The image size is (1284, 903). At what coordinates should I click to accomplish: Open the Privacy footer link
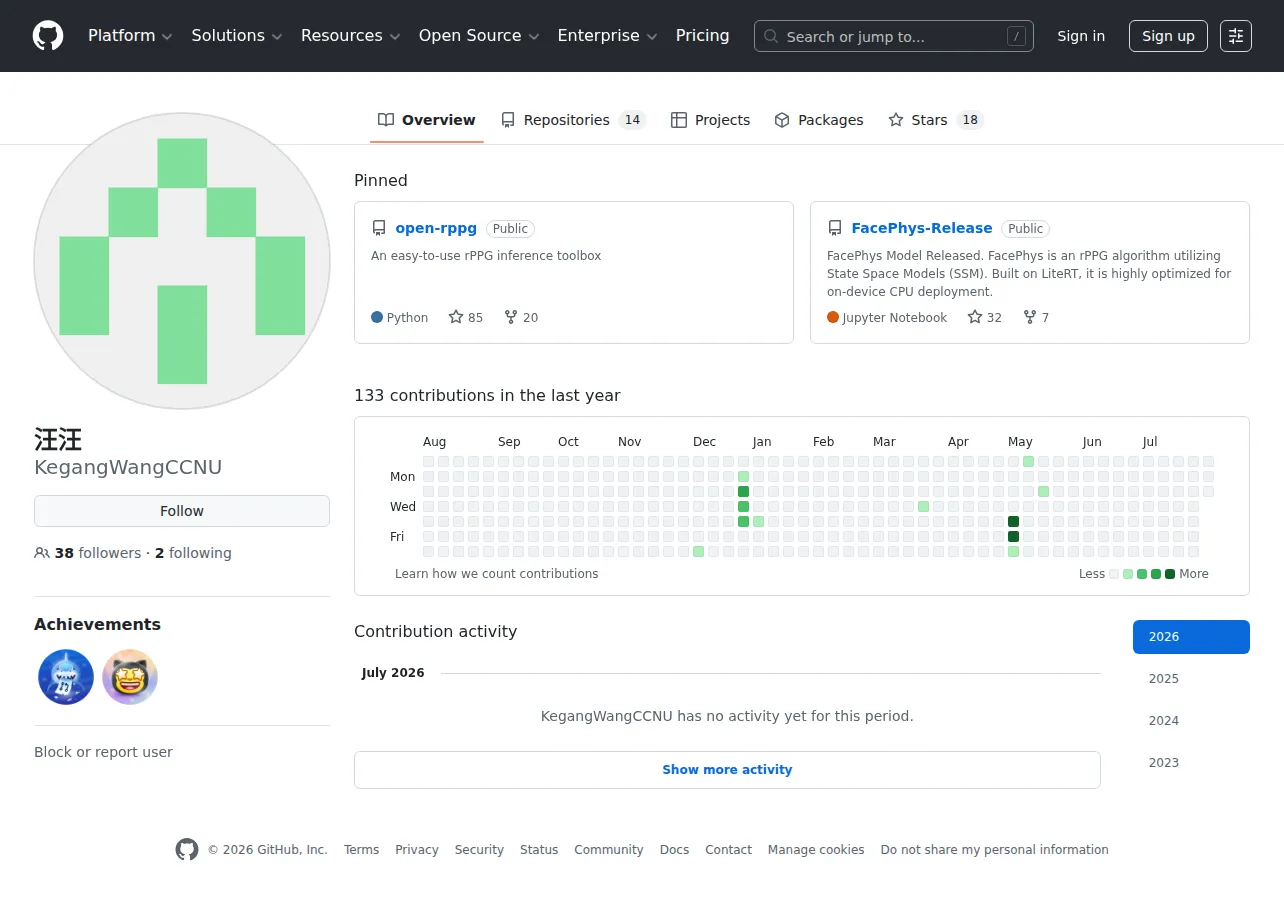pos(417,850)
